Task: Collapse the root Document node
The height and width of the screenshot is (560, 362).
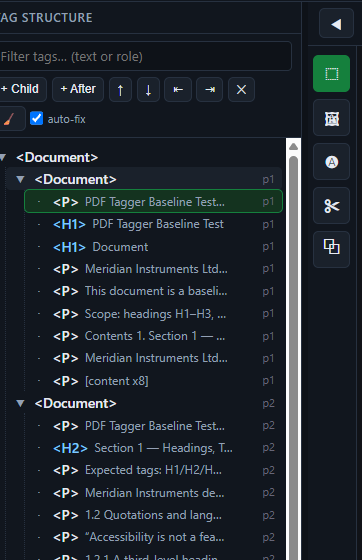Action: 3,157
